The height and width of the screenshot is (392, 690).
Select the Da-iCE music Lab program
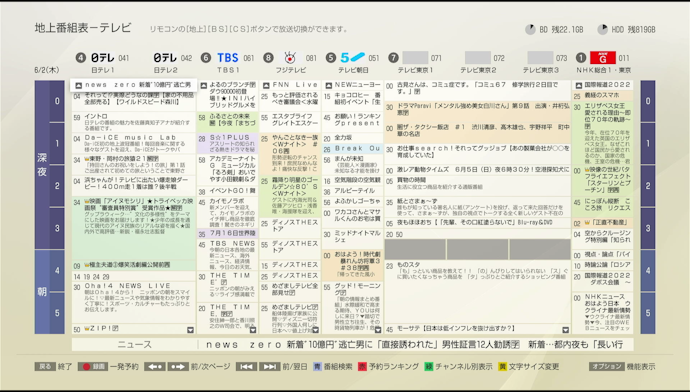(134, 143)
